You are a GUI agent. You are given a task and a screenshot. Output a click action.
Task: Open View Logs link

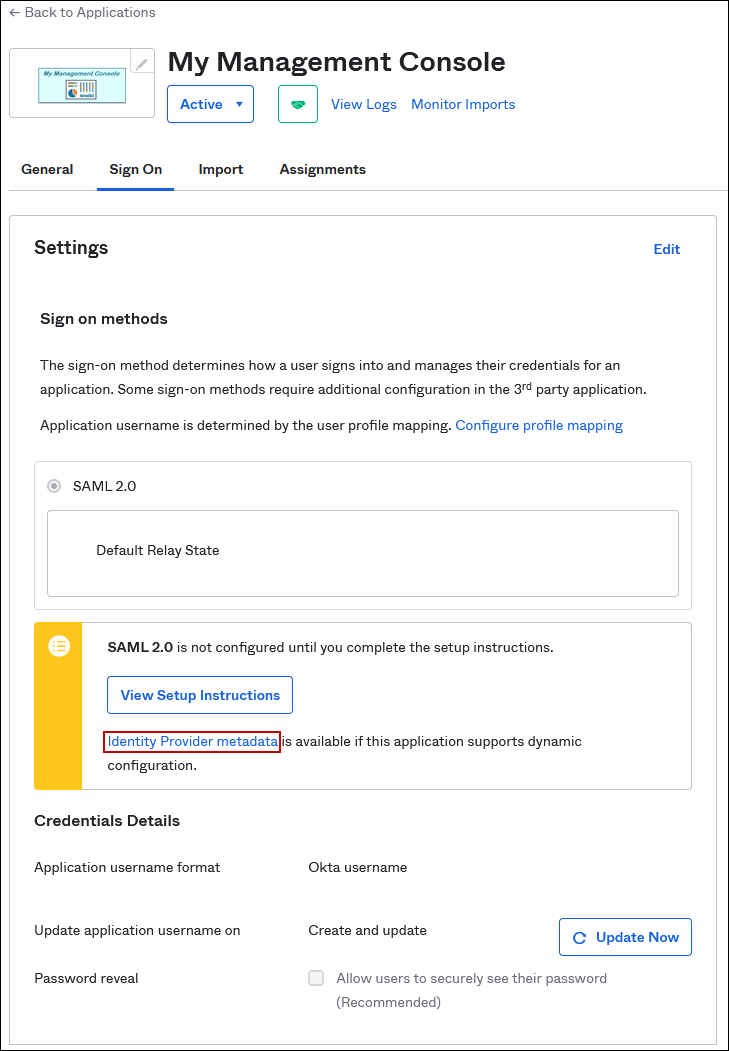364,105
